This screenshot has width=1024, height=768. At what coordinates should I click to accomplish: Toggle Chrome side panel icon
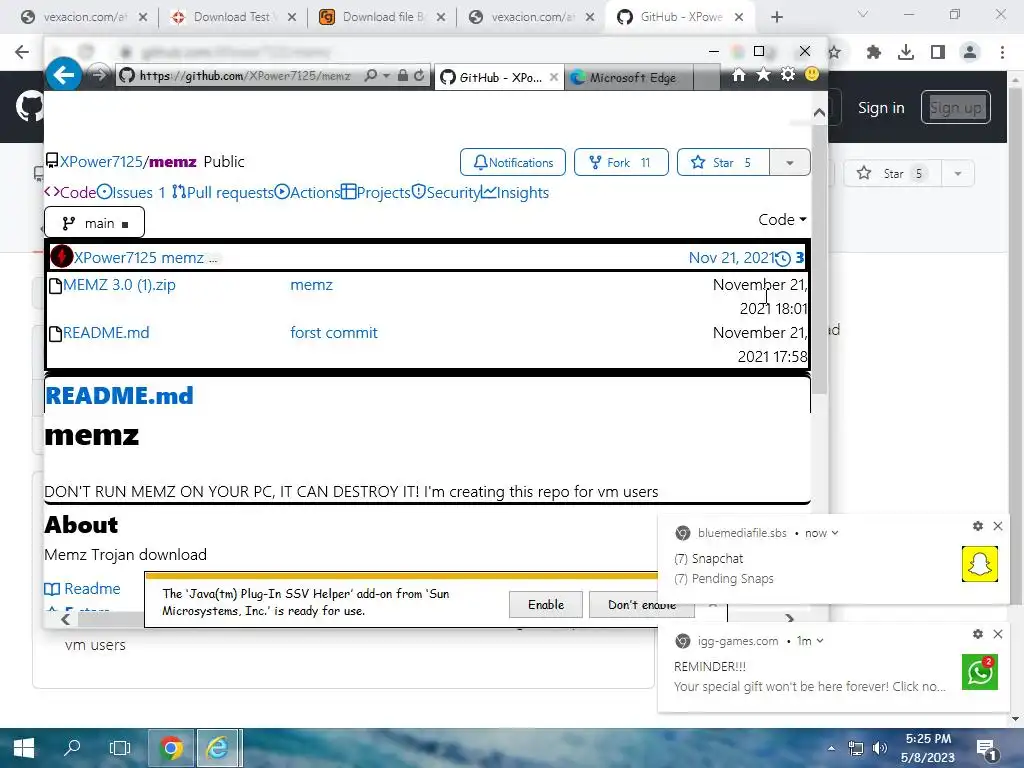[x=938, y=52]
